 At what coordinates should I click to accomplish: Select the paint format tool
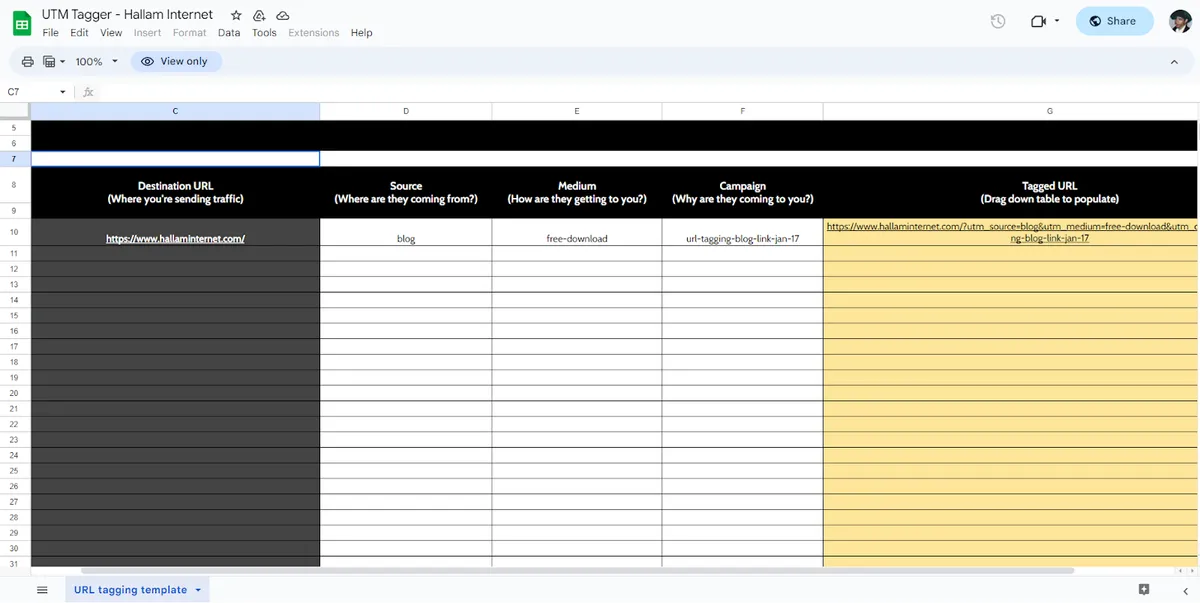[50, 61]
